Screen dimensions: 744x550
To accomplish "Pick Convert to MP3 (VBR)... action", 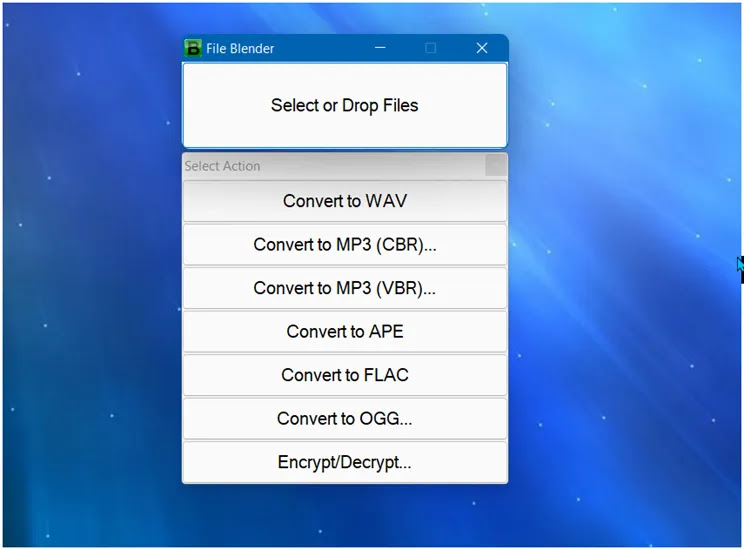I will pos(345,288).
